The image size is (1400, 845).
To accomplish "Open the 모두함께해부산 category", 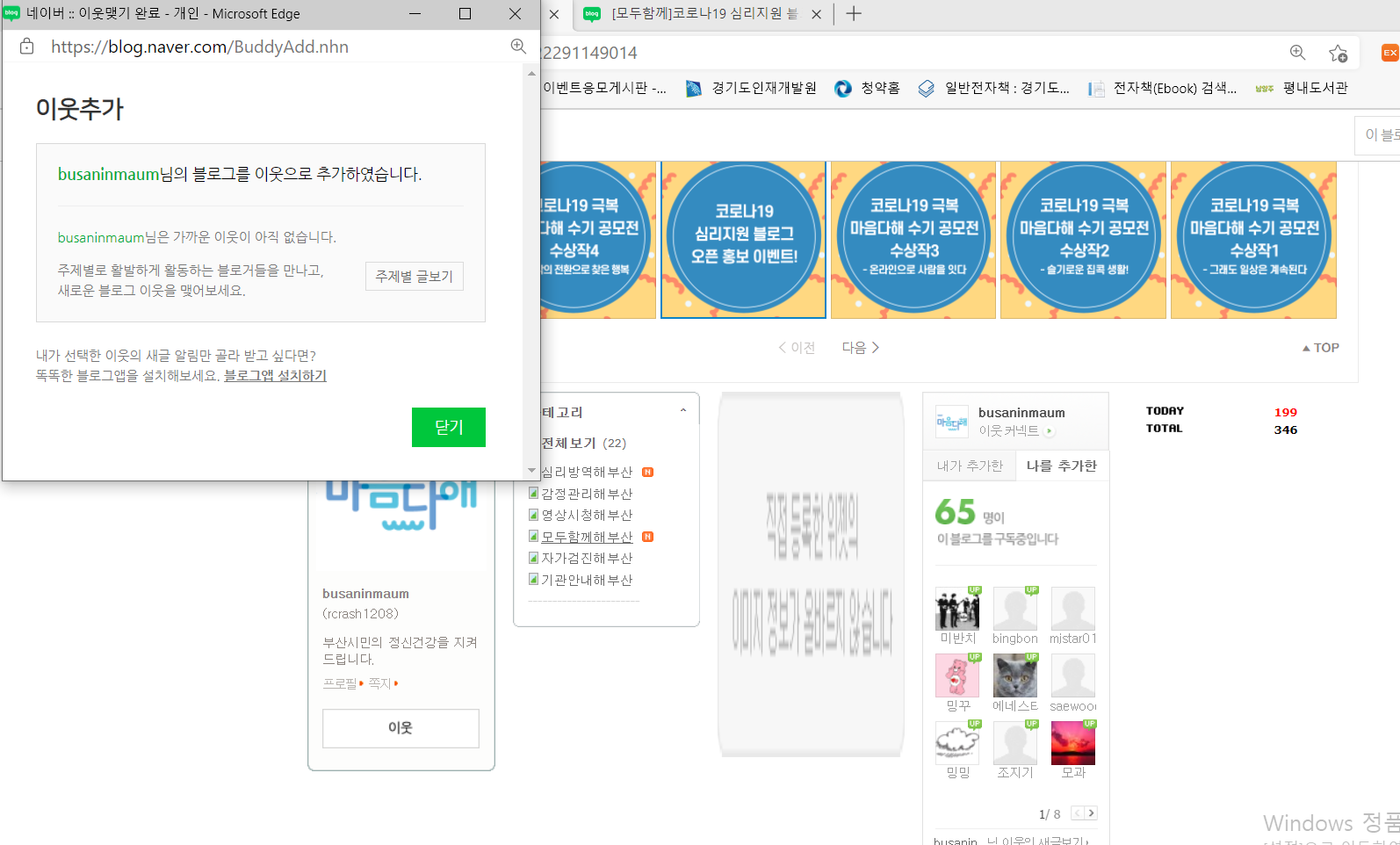I will point(587,537).
